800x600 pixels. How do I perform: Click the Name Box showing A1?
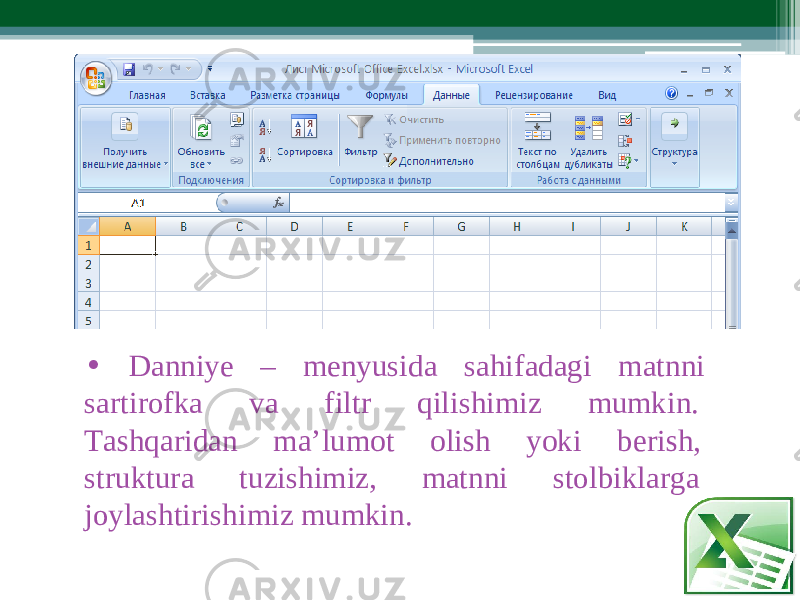[146, 203]
